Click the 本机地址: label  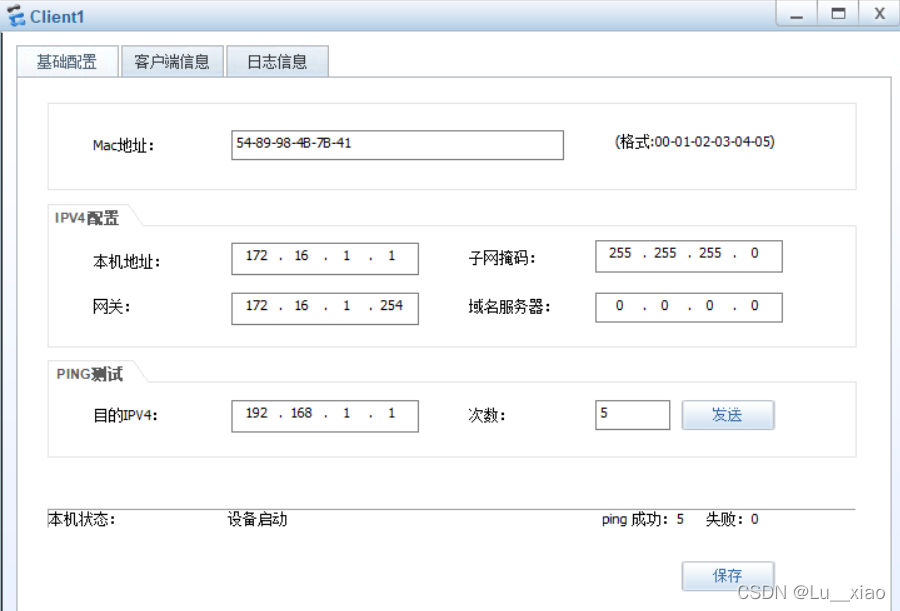[126, 262]
